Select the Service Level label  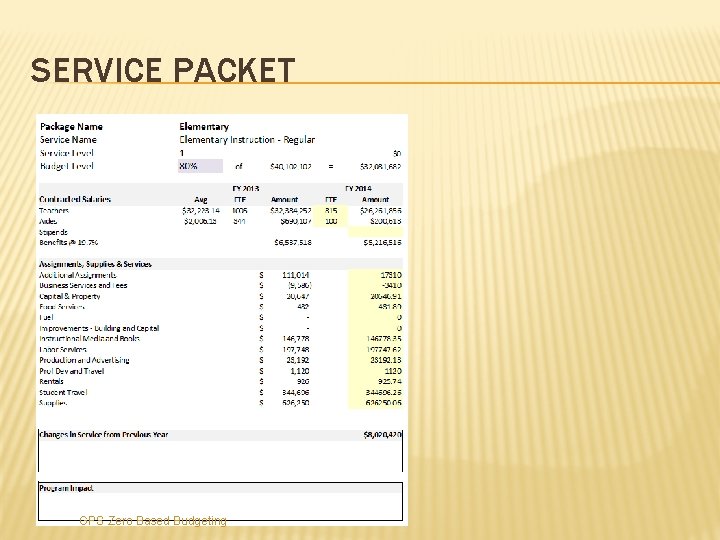coord(67,153)
